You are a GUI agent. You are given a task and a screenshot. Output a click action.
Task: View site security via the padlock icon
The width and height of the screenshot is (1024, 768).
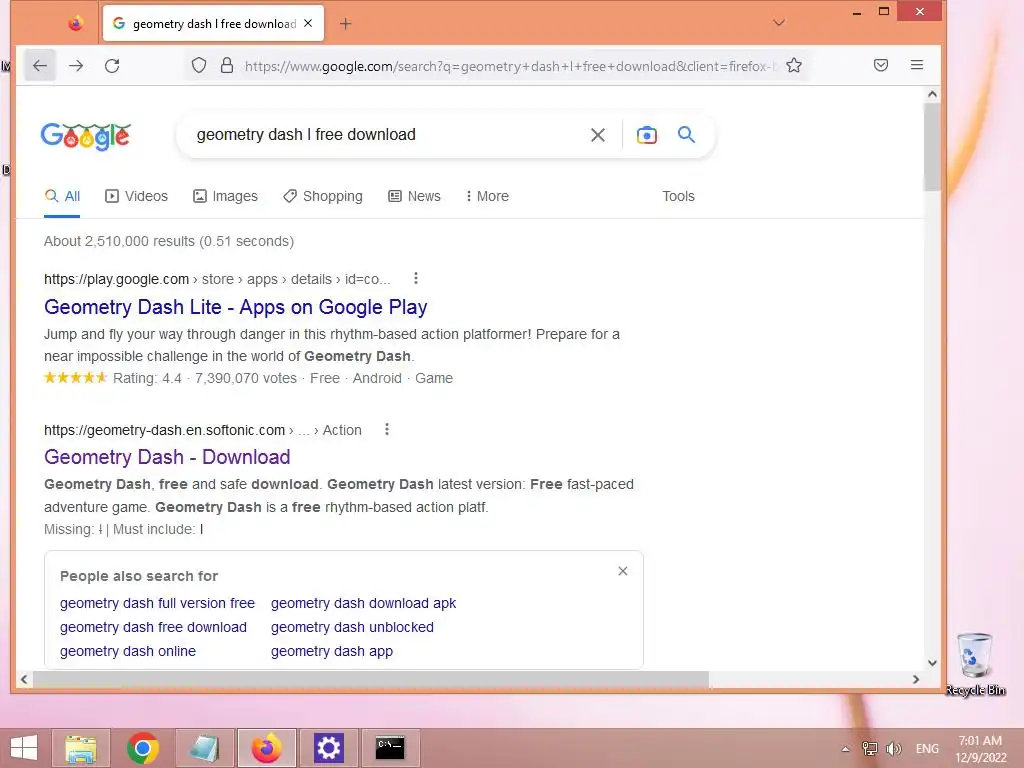coord(227,65)
